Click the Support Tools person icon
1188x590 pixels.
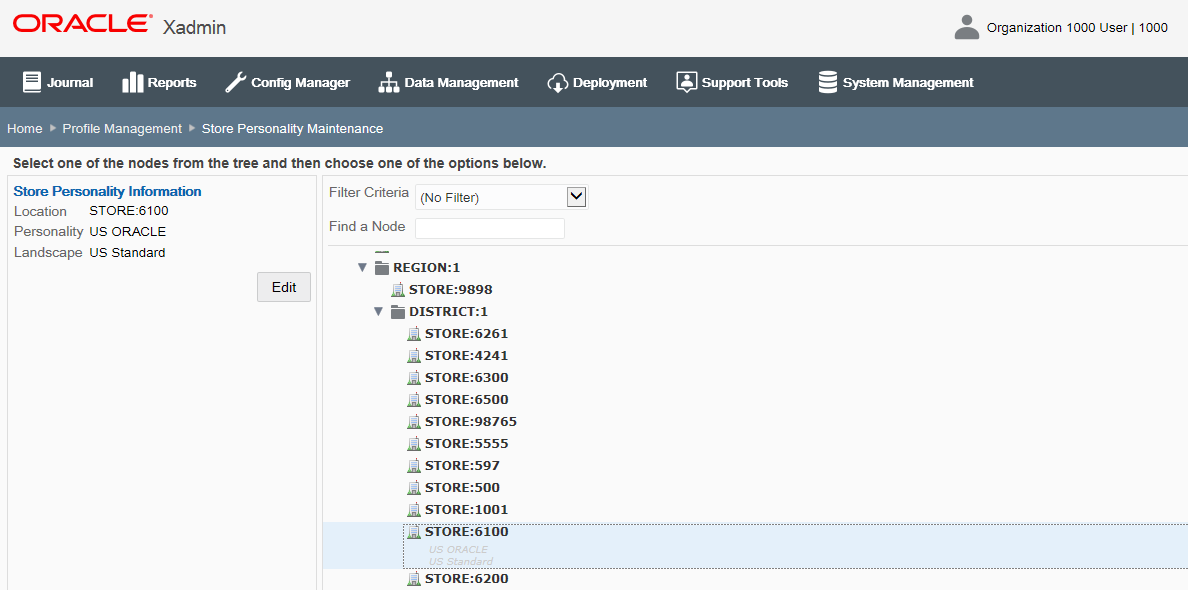tap(686, 82)
